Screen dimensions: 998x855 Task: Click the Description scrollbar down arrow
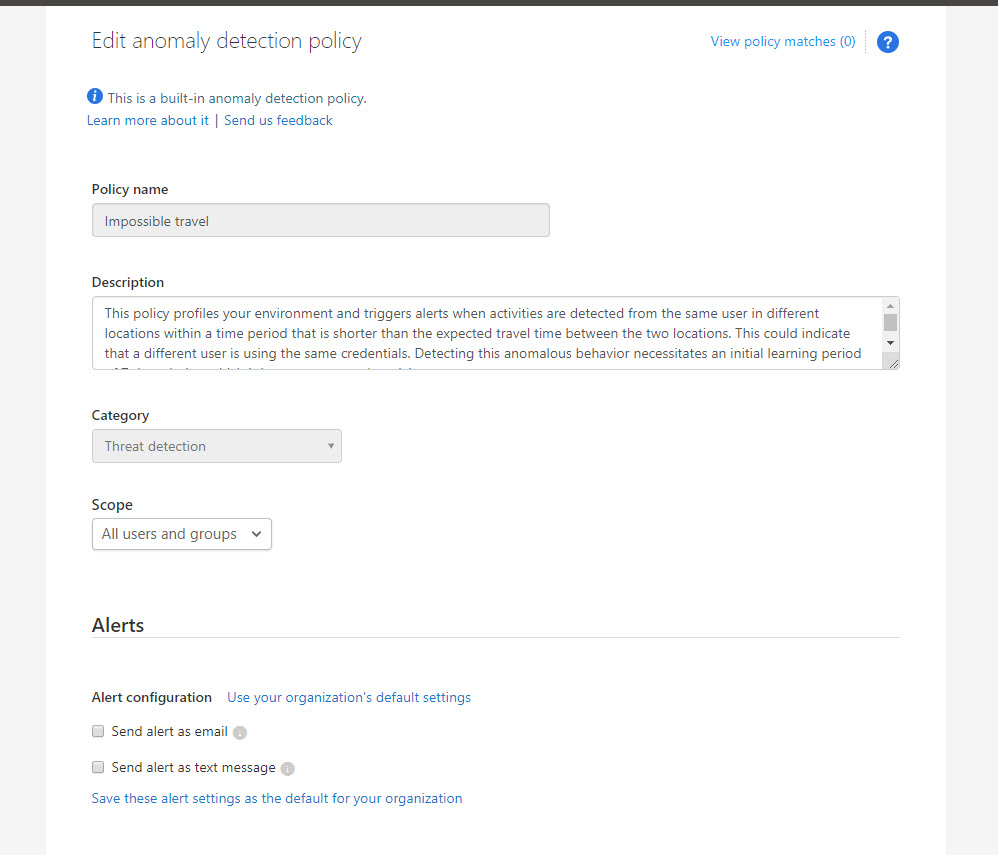[x=890, y=342]
